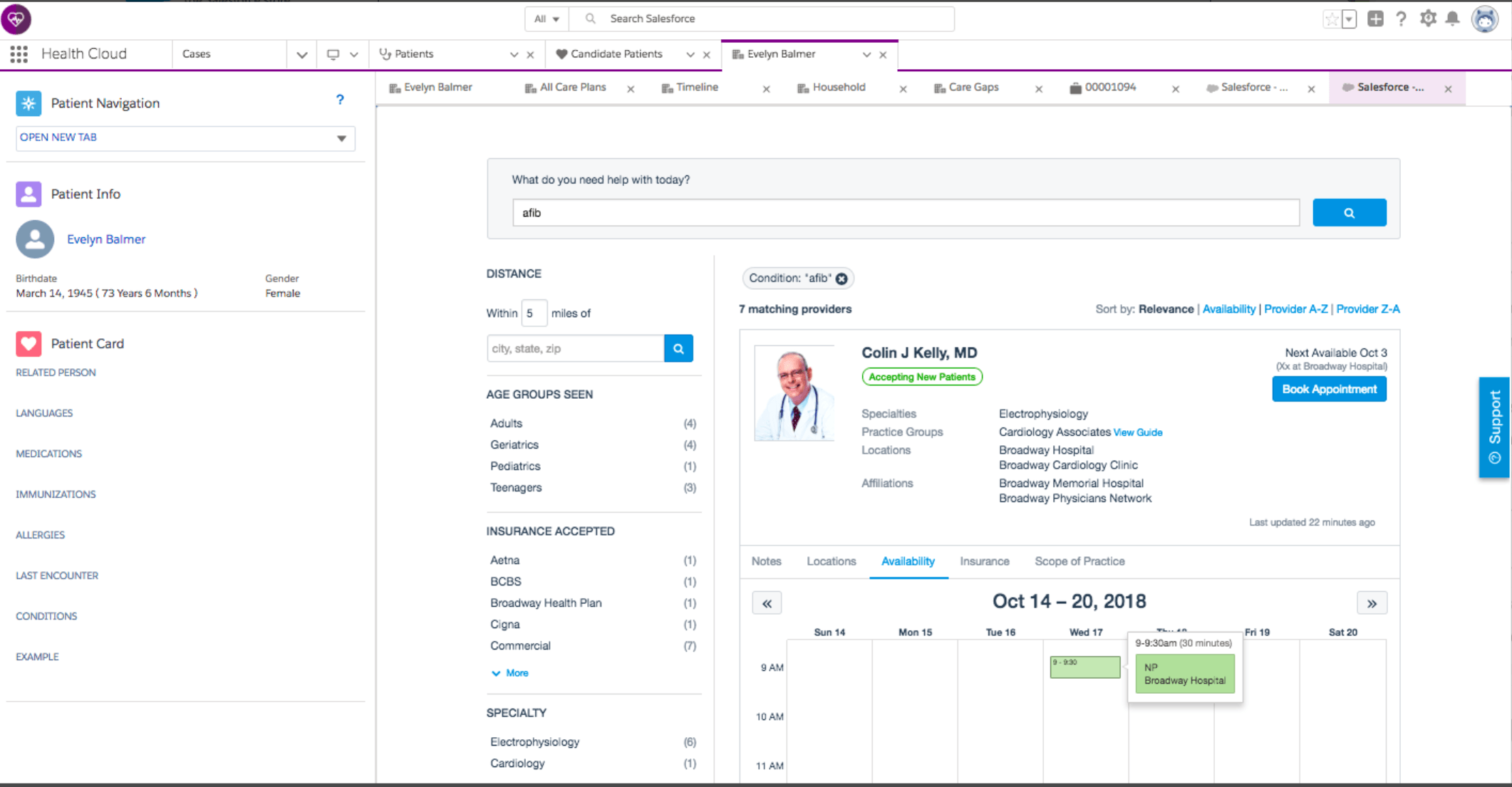
Task: Search by city with location magnifier button
Action: tap(678, 348)
